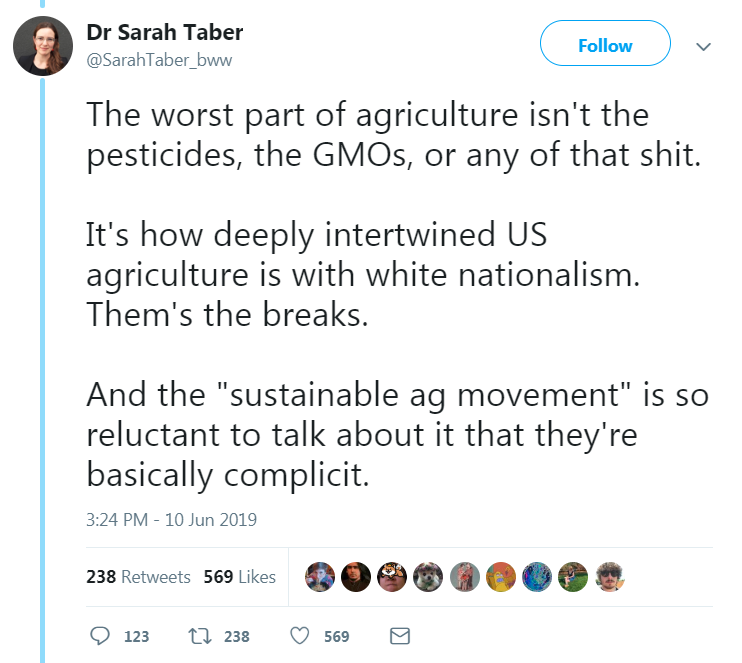Like the tweet with the heart icon
Viewport: 742px width, 663px height.
(x=300, y=636)
